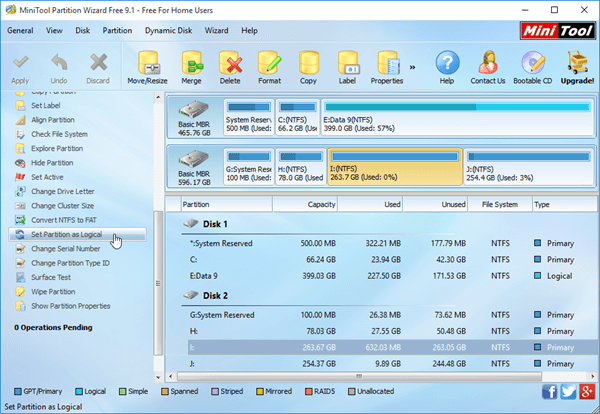Select C:(NTFS) block in disk map
The height and width of the screenshot is (414, 600).
pyautogui.click(x=298, y=117)
